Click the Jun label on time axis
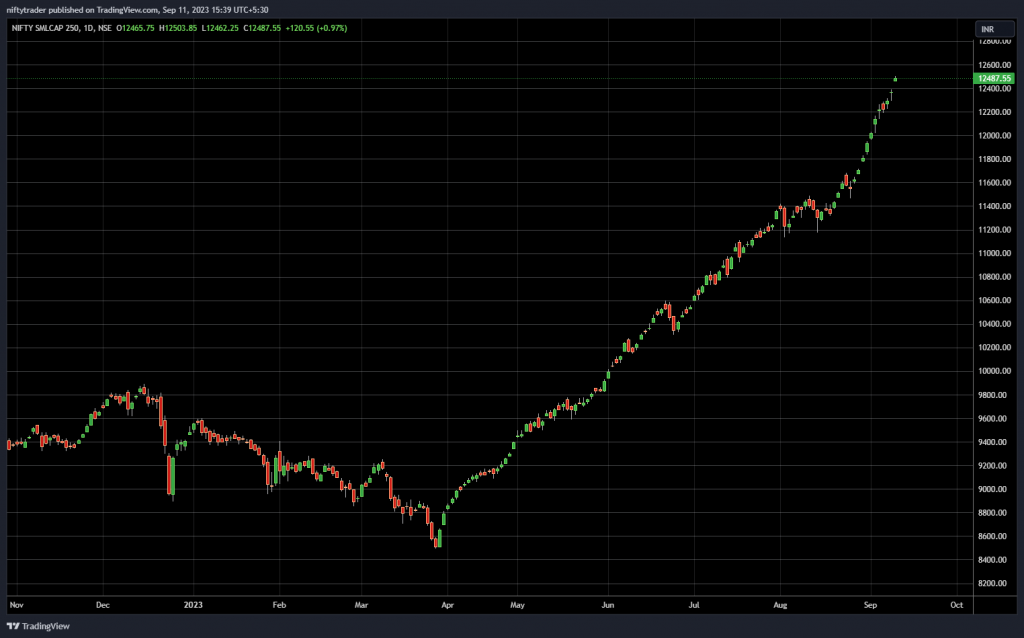The height and width of the screenshot is (638, 1024). [607, 605]
